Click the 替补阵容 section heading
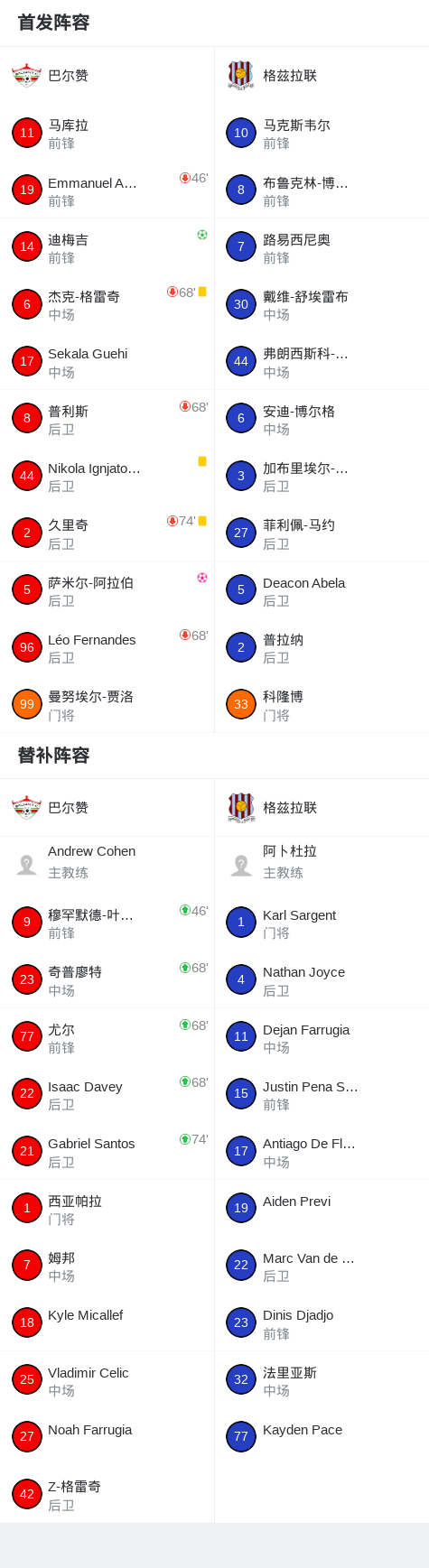The width and height of the screenshot is (429, 1568). [x=54, y=756]
